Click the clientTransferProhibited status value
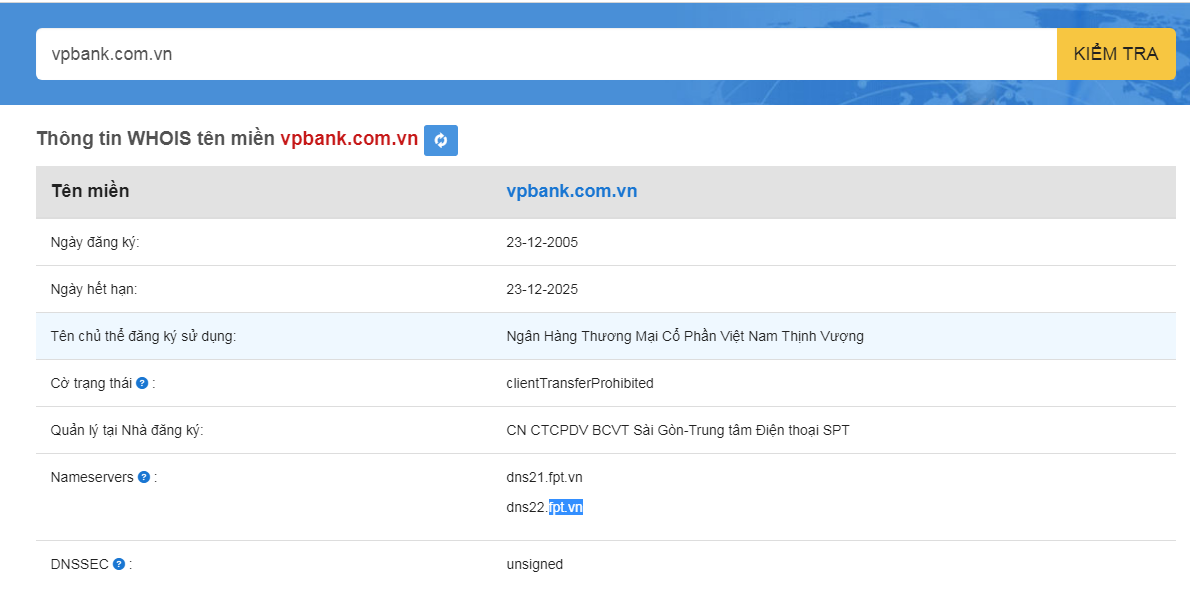Viewport: 1190px width, 600px height. tap(580, 383)
